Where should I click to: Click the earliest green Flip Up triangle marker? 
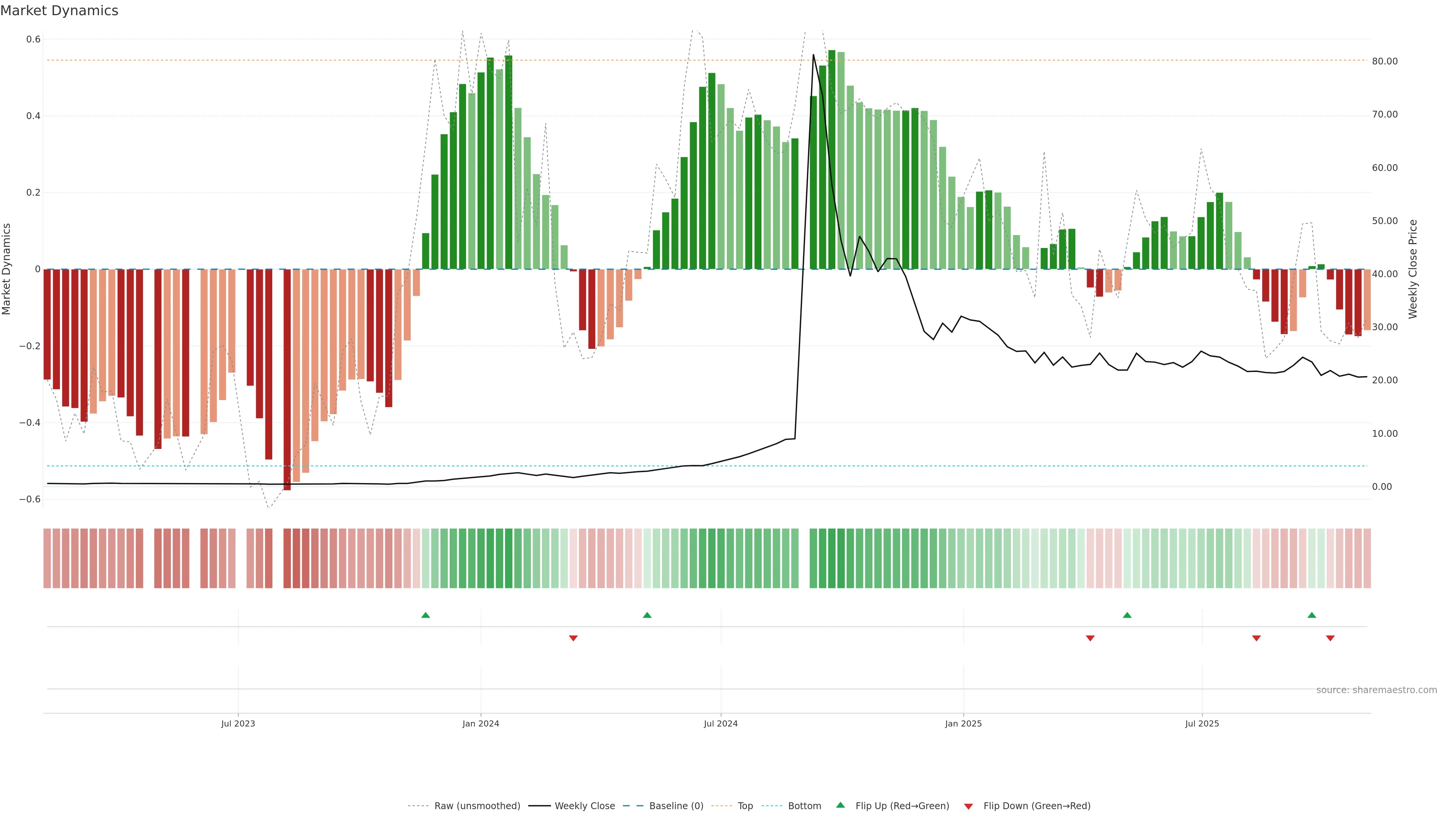point(425,615)
